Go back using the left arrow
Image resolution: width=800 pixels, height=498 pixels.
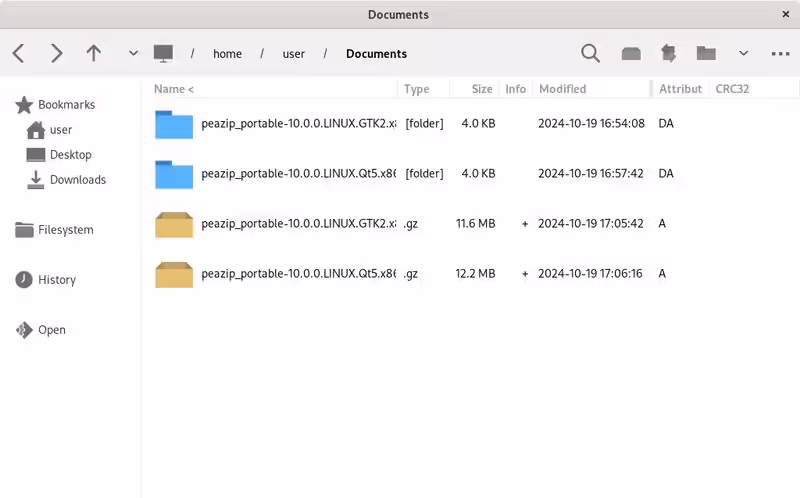18,54
